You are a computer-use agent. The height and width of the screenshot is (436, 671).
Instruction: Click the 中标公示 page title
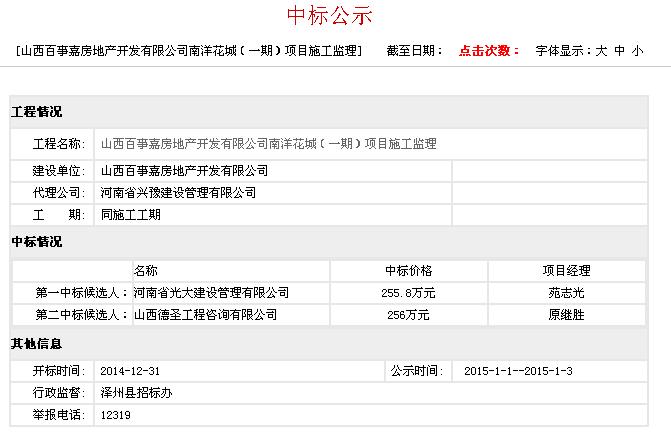click(330, 16)
